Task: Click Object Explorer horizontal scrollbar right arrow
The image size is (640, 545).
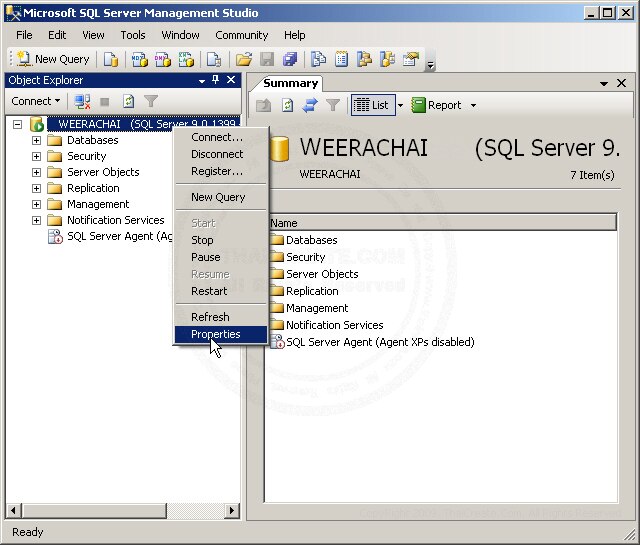Action: point(232,510)
